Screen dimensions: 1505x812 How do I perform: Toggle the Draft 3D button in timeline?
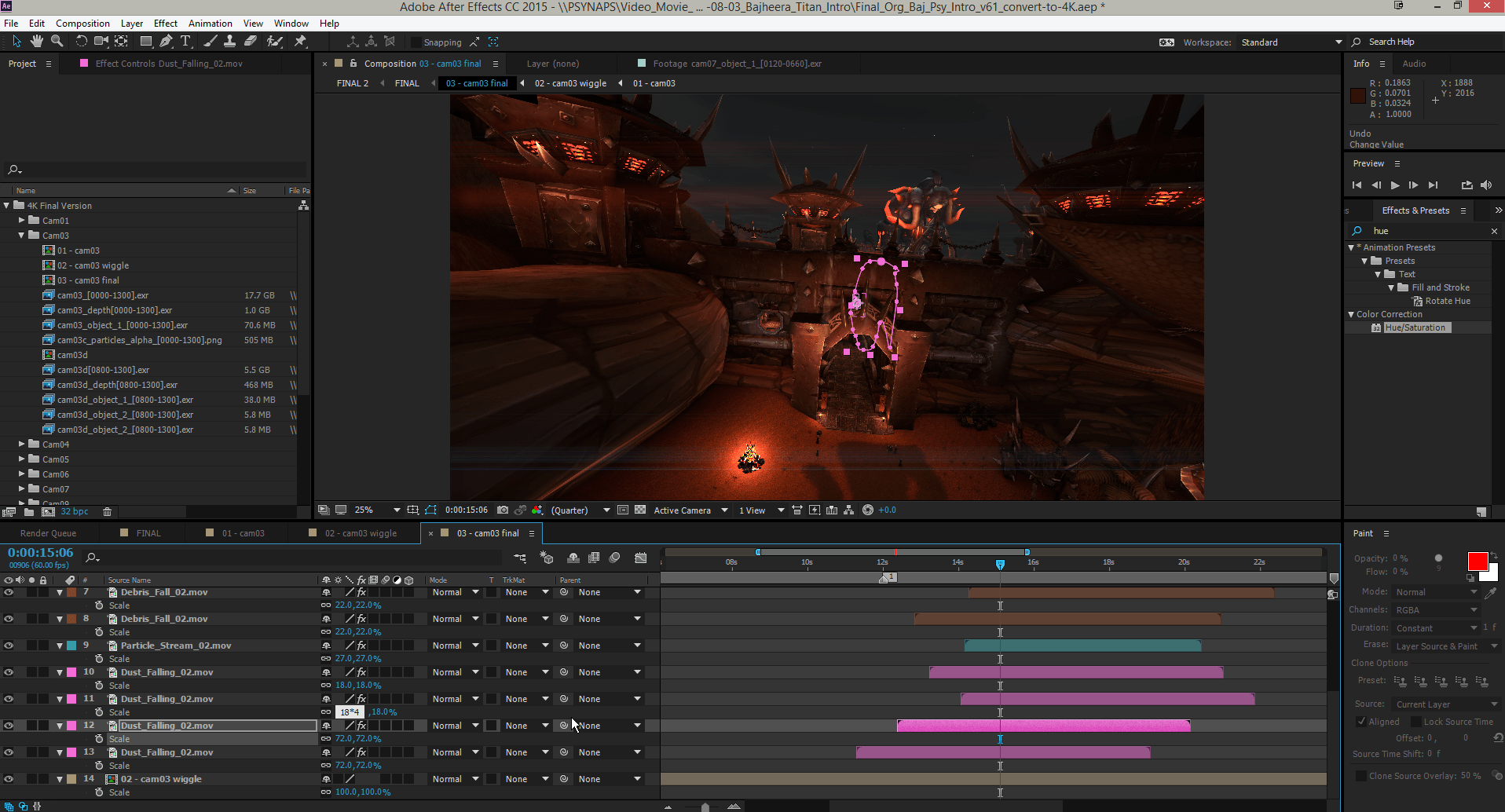coord(547,558)
